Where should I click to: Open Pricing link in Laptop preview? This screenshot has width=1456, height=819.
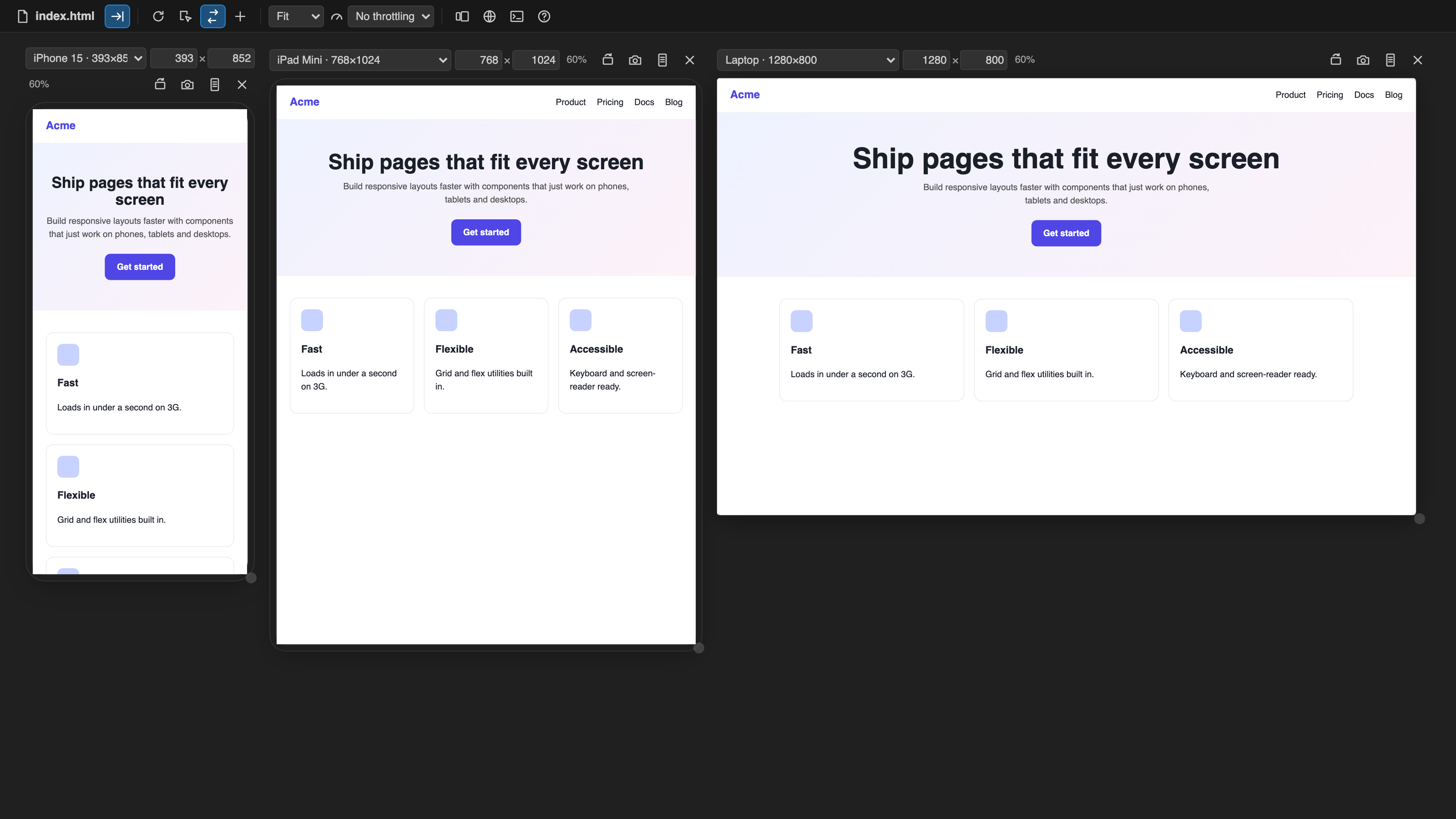pyautogui.click(x=1330, y=95)
